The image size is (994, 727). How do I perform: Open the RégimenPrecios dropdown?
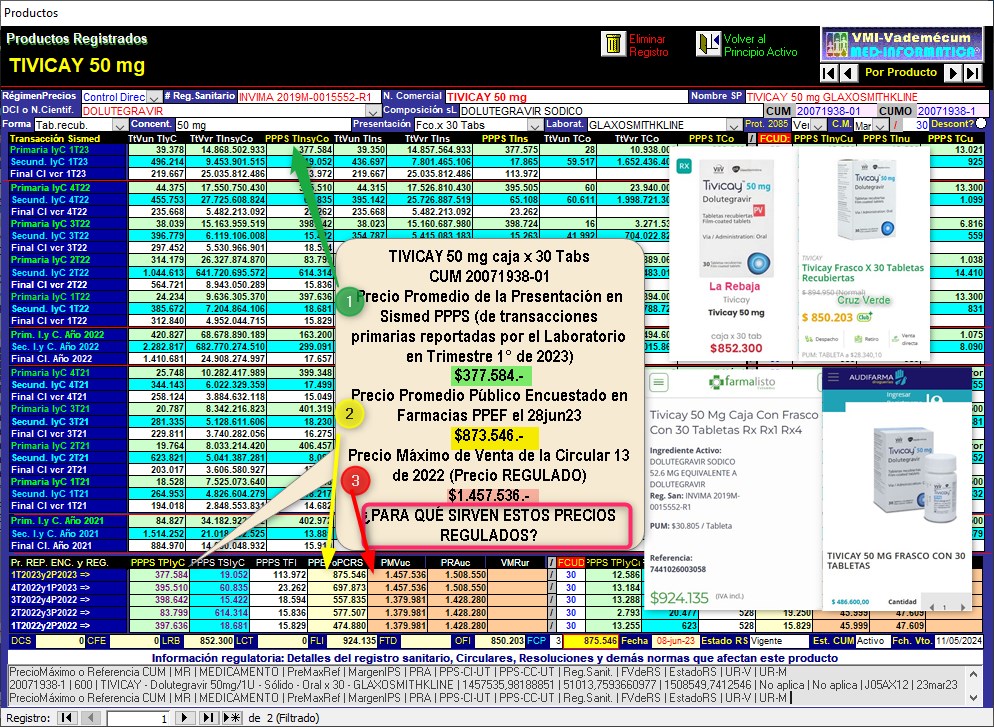(x=153, y=97)
